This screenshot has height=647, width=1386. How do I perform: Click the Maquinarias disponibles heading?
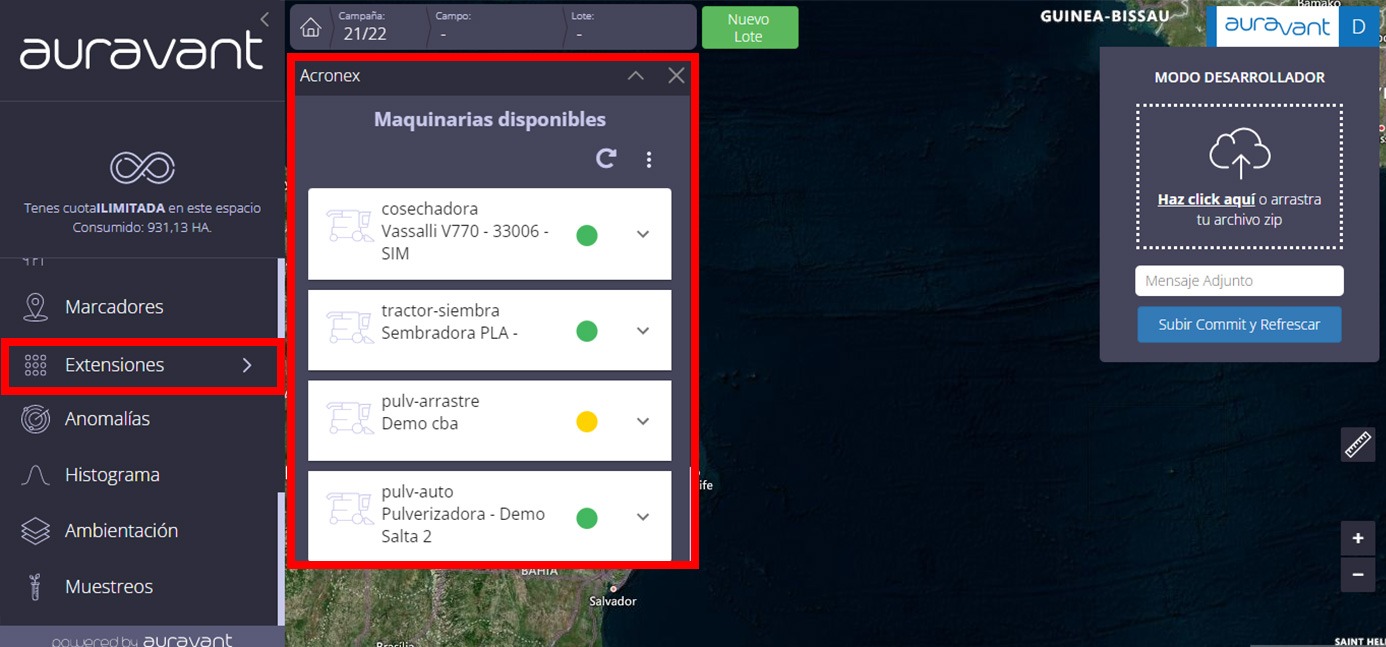490,119
